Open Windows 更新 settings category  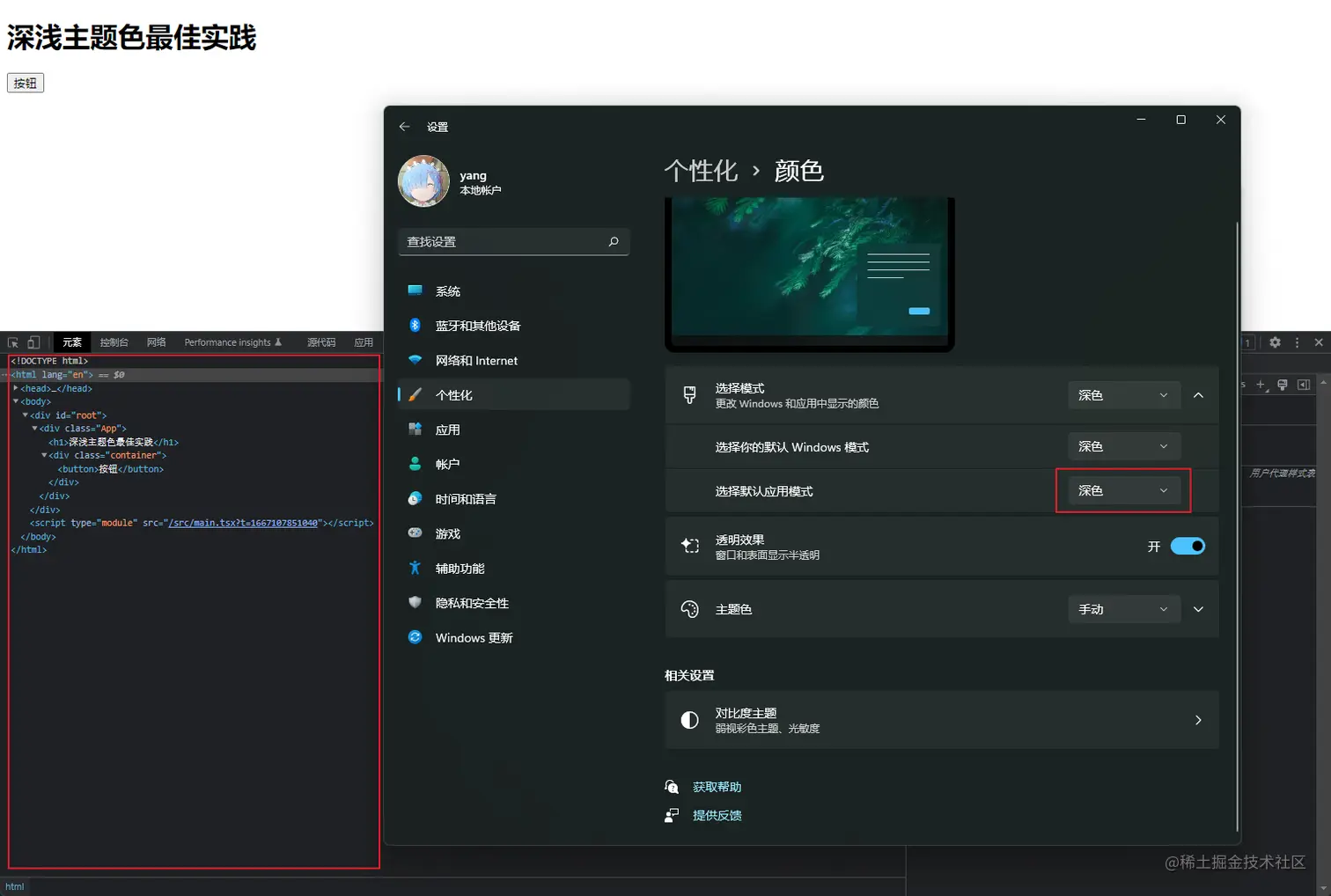pyautogui.click(x=514, y=637)
